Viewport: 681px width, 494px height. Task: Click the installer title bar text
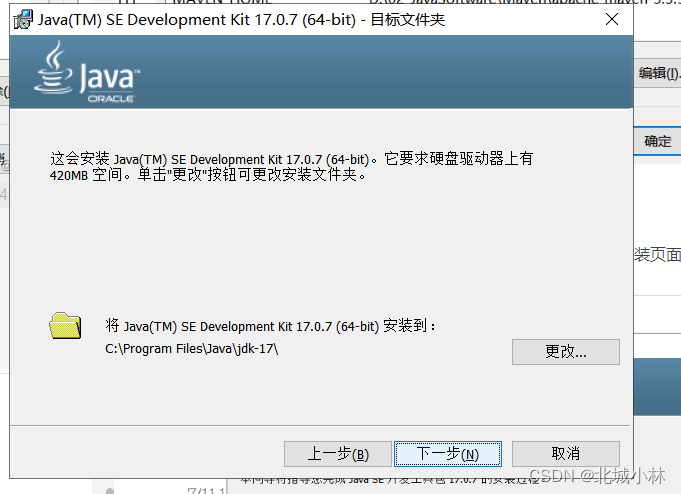(241, 20)
